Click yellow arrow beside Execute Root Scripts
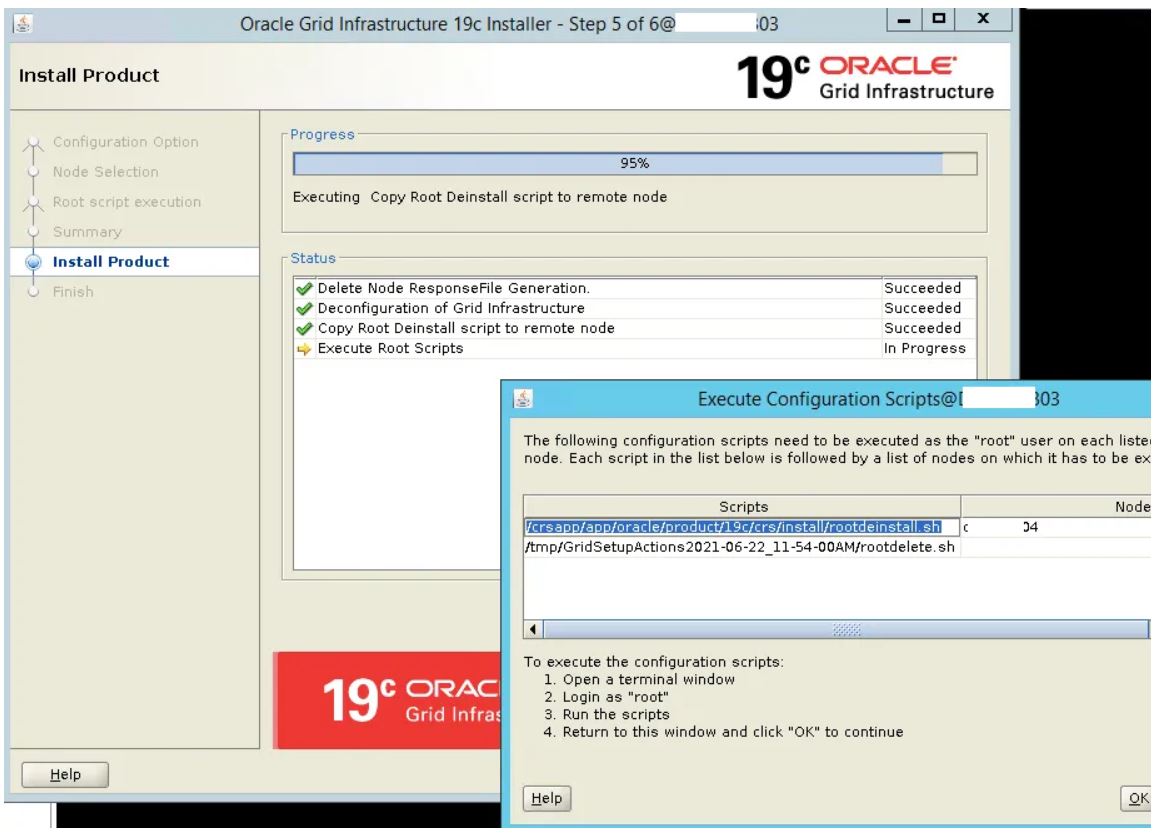Screen dimensions: 1170x834 pos(301,349)
